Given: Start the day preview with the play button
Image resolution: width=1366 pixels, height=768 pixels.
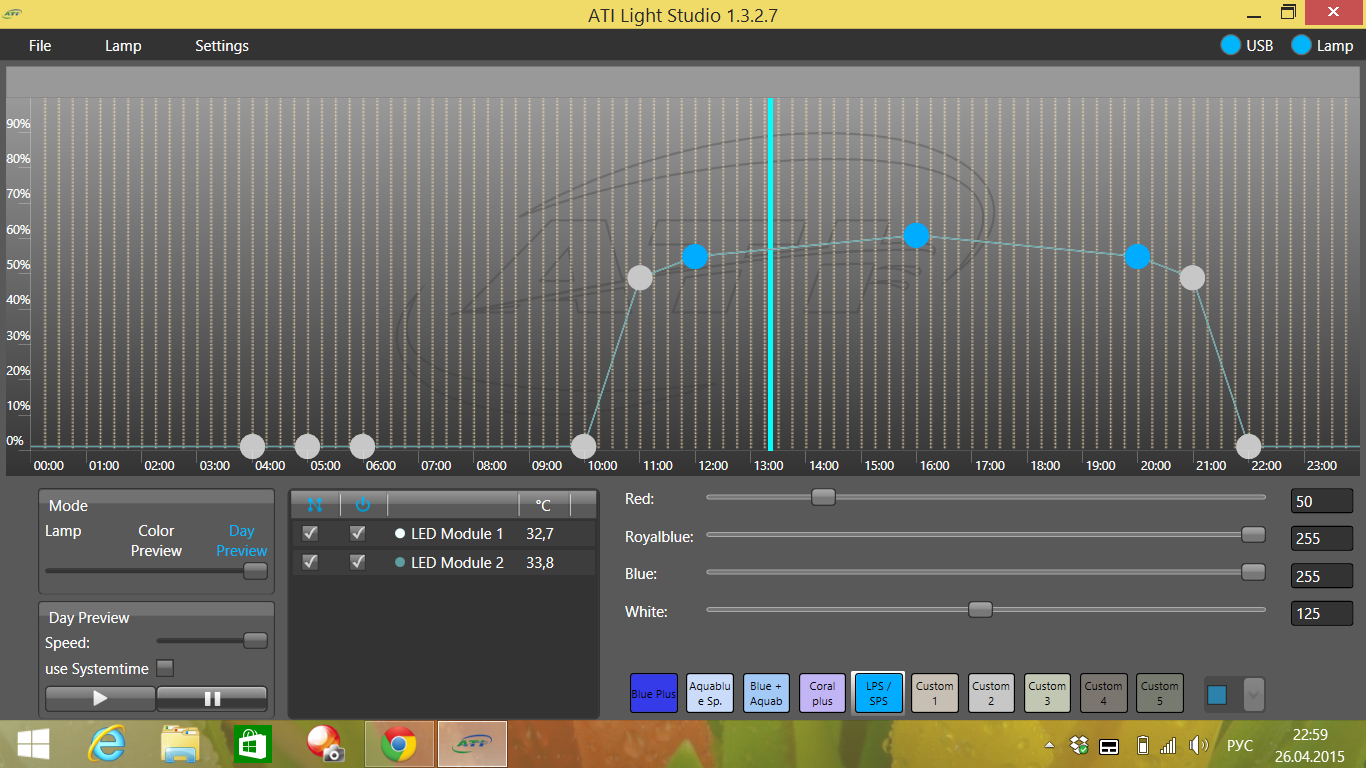Looking at the screenshot, I should 100,698.
